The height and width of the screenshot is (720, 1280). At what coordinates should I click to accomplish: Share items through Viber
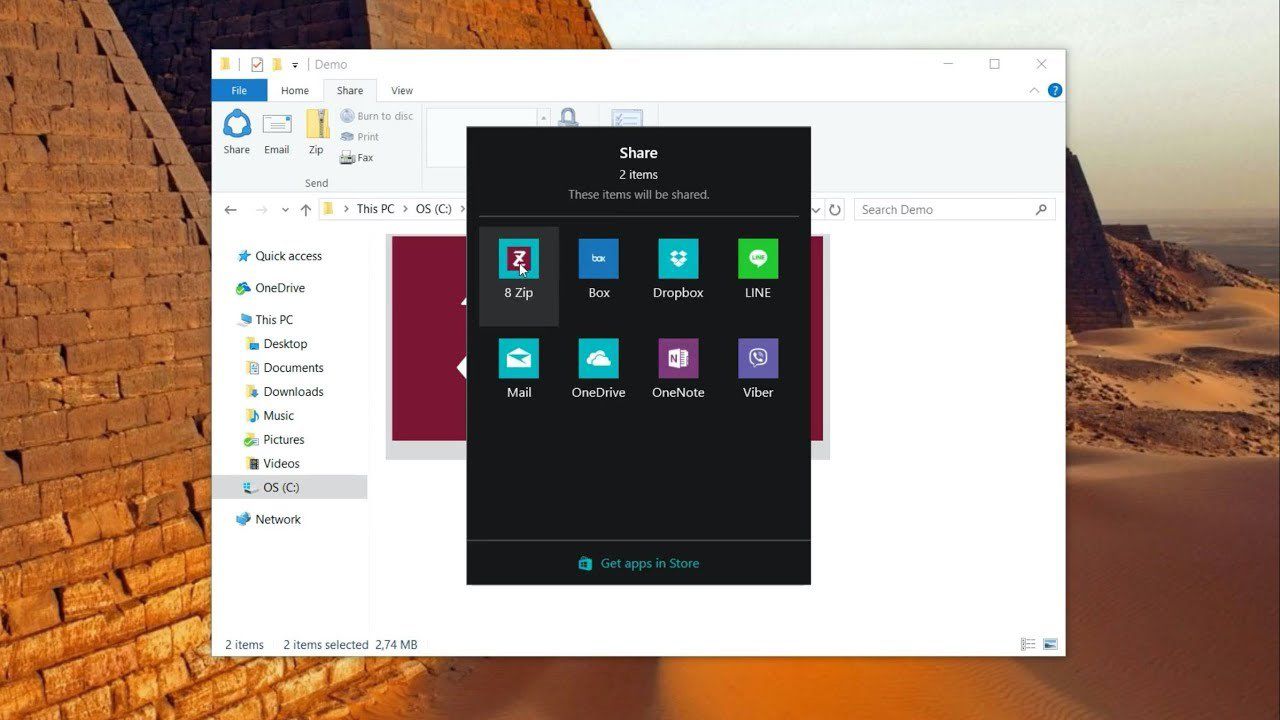point(758,370)
